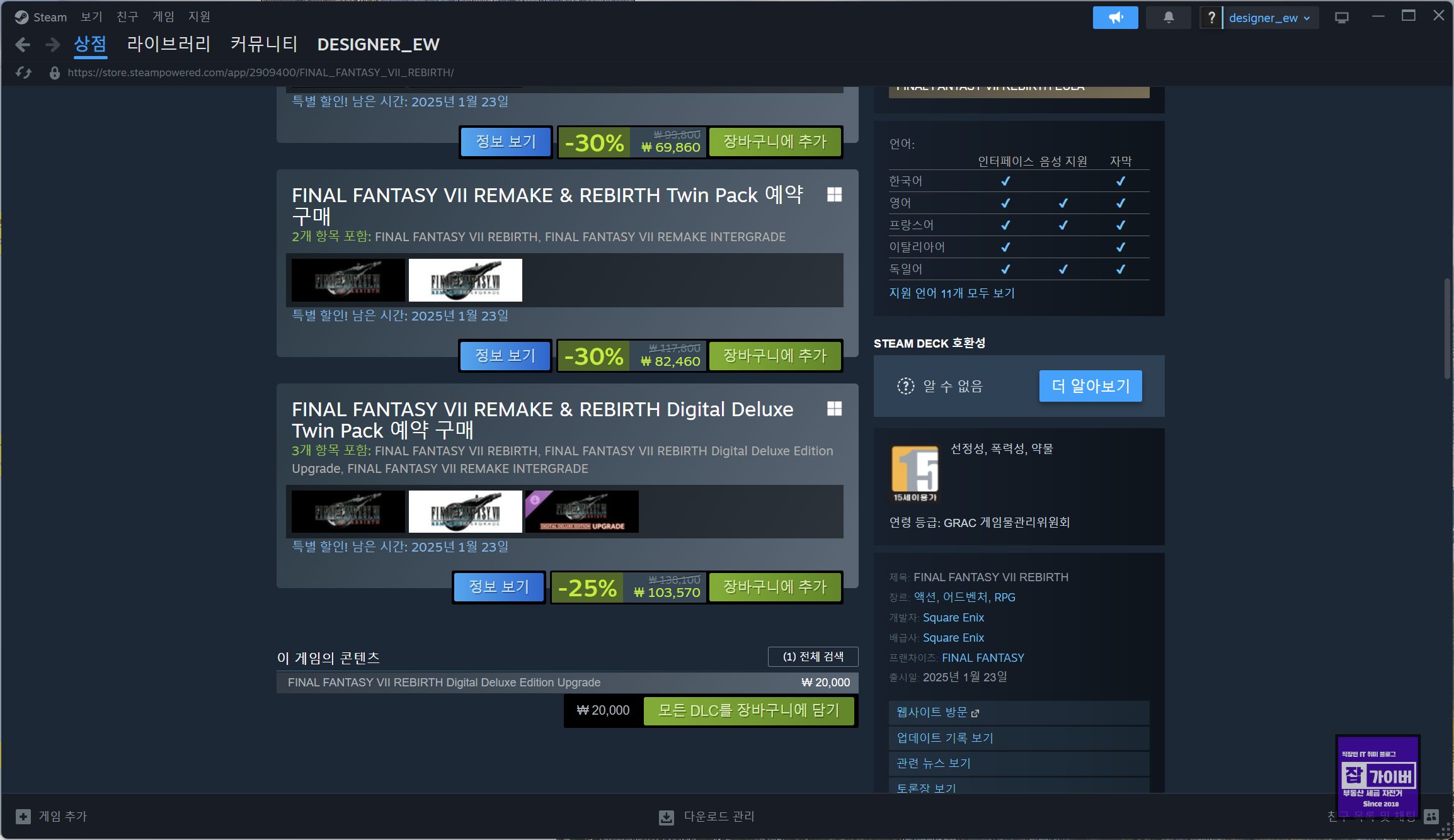
Task: Expand the designer_ew account dropdown
Action: (1269, 18)
